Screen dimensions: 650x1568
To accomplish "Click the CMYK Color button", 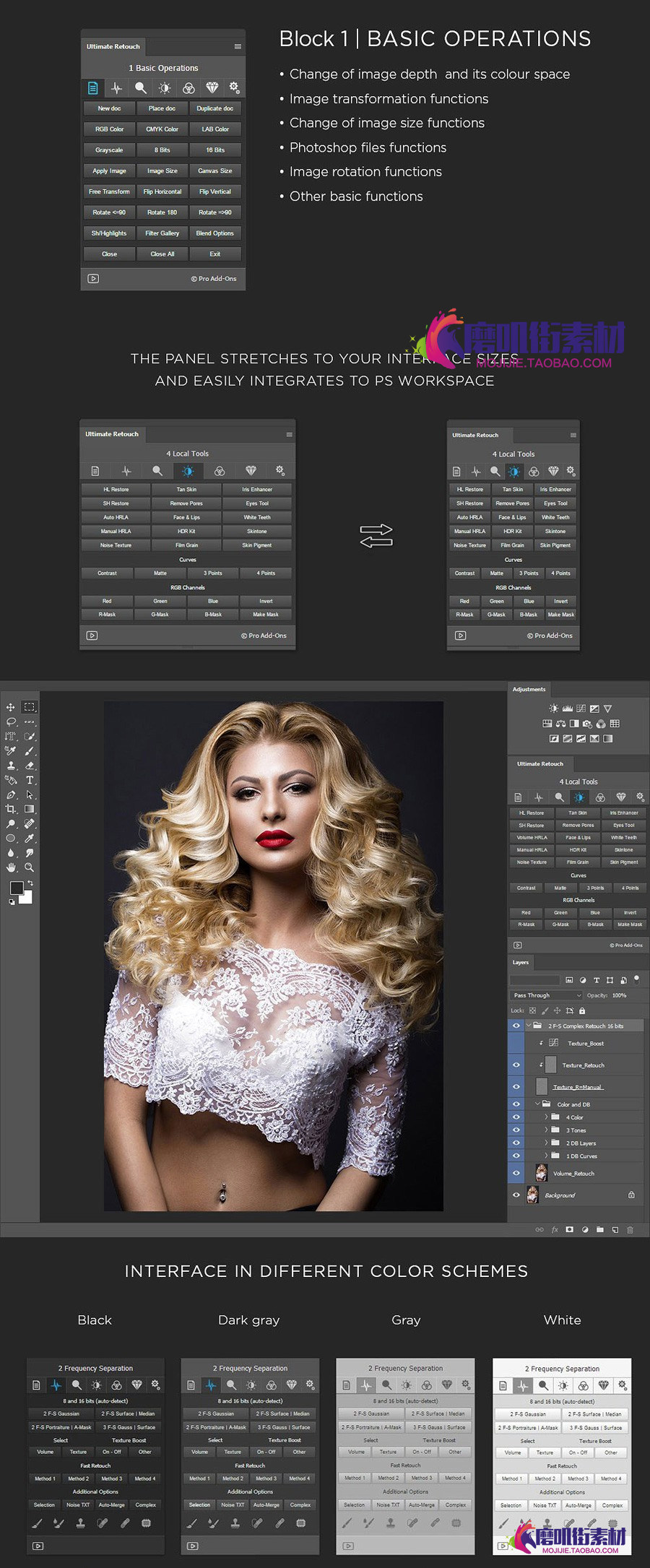I will (162, 129).
